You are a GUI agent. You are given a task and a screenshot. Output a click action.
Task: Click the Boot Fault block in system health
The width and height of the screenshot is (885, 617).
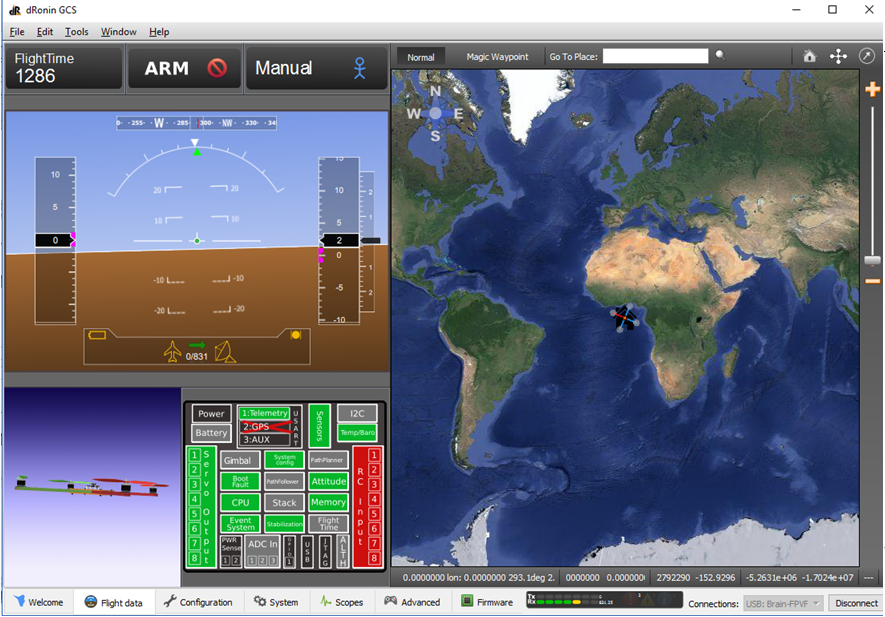click(x=240, y=482)
